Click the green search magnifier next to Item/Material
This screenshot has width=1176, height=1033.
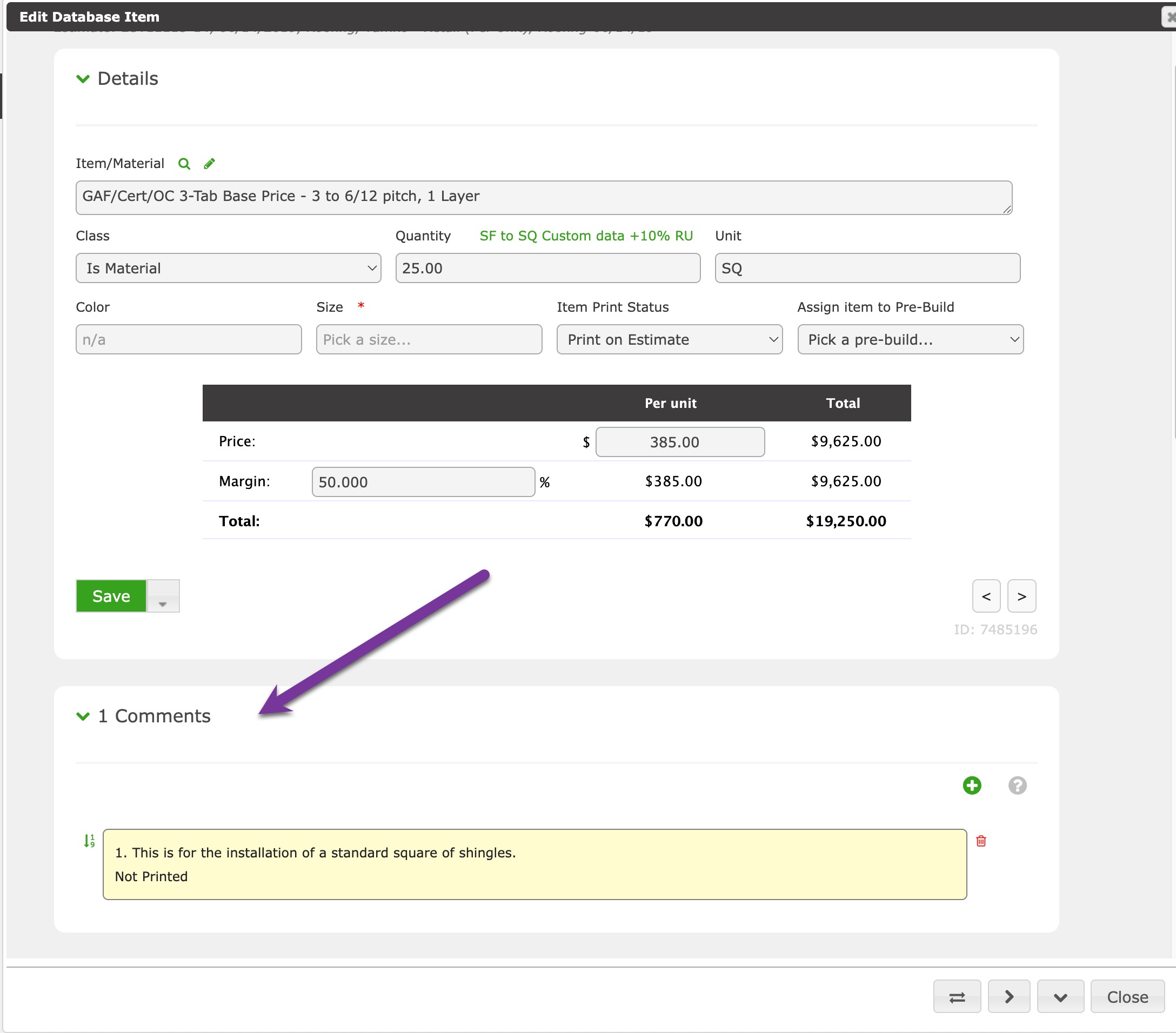click(184, 164)
